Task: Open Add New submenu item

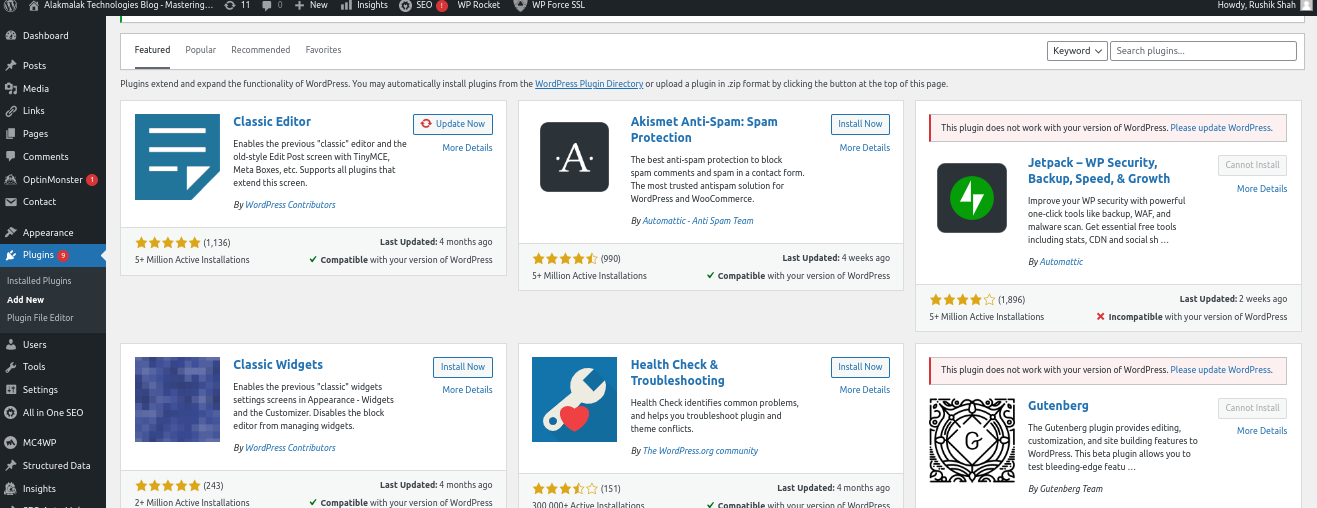Action: click(x=25, y=300)
